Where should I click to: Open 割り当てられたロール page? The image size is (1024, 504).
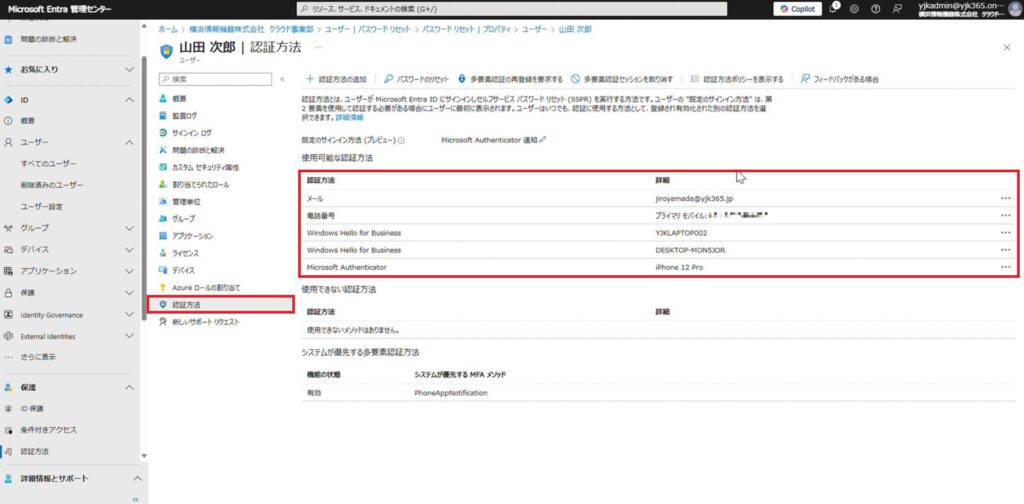pyautogui.click(x=200, y=185)
